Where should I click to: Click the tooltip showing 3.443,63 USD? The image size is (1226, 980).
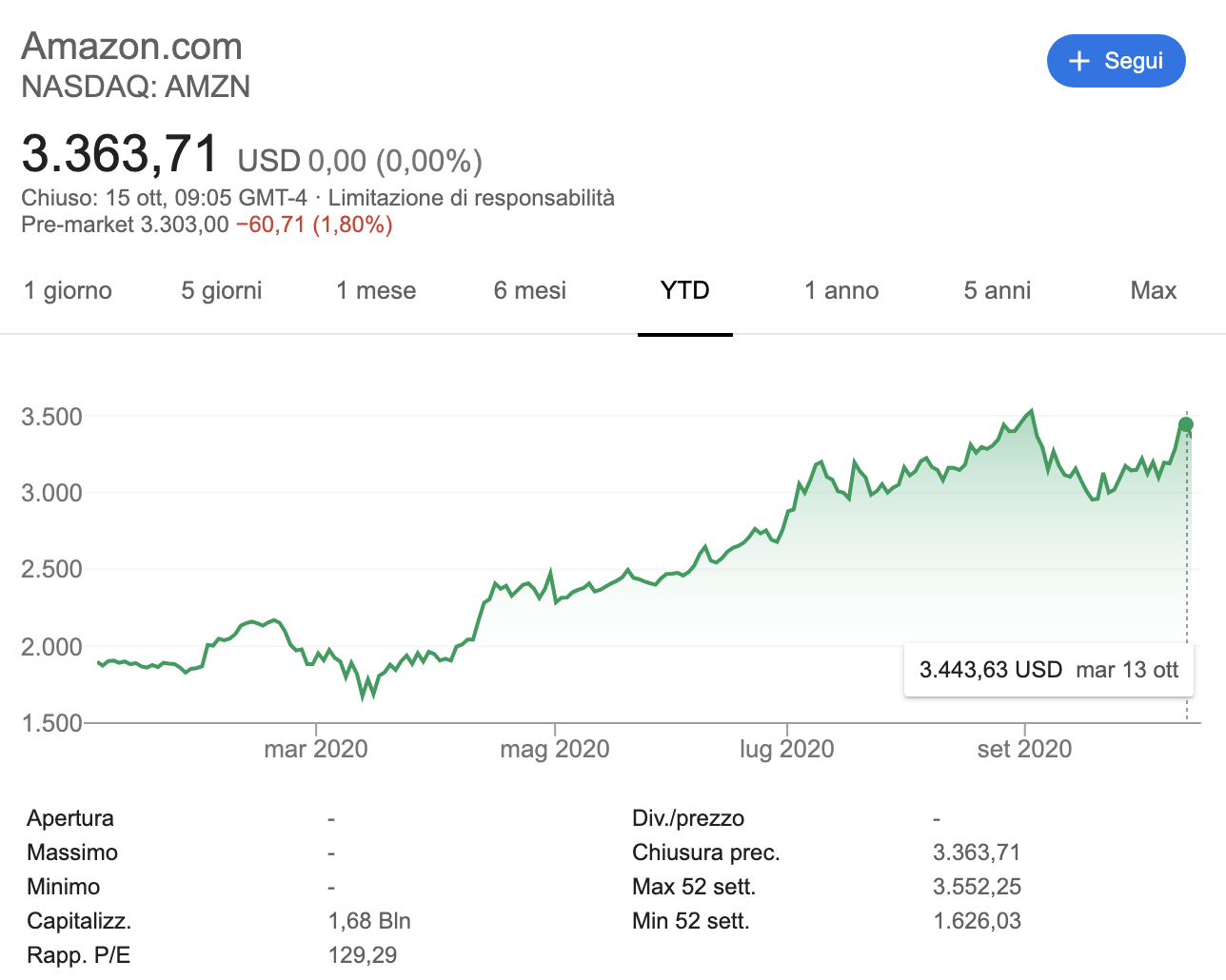click(1048, 669)
